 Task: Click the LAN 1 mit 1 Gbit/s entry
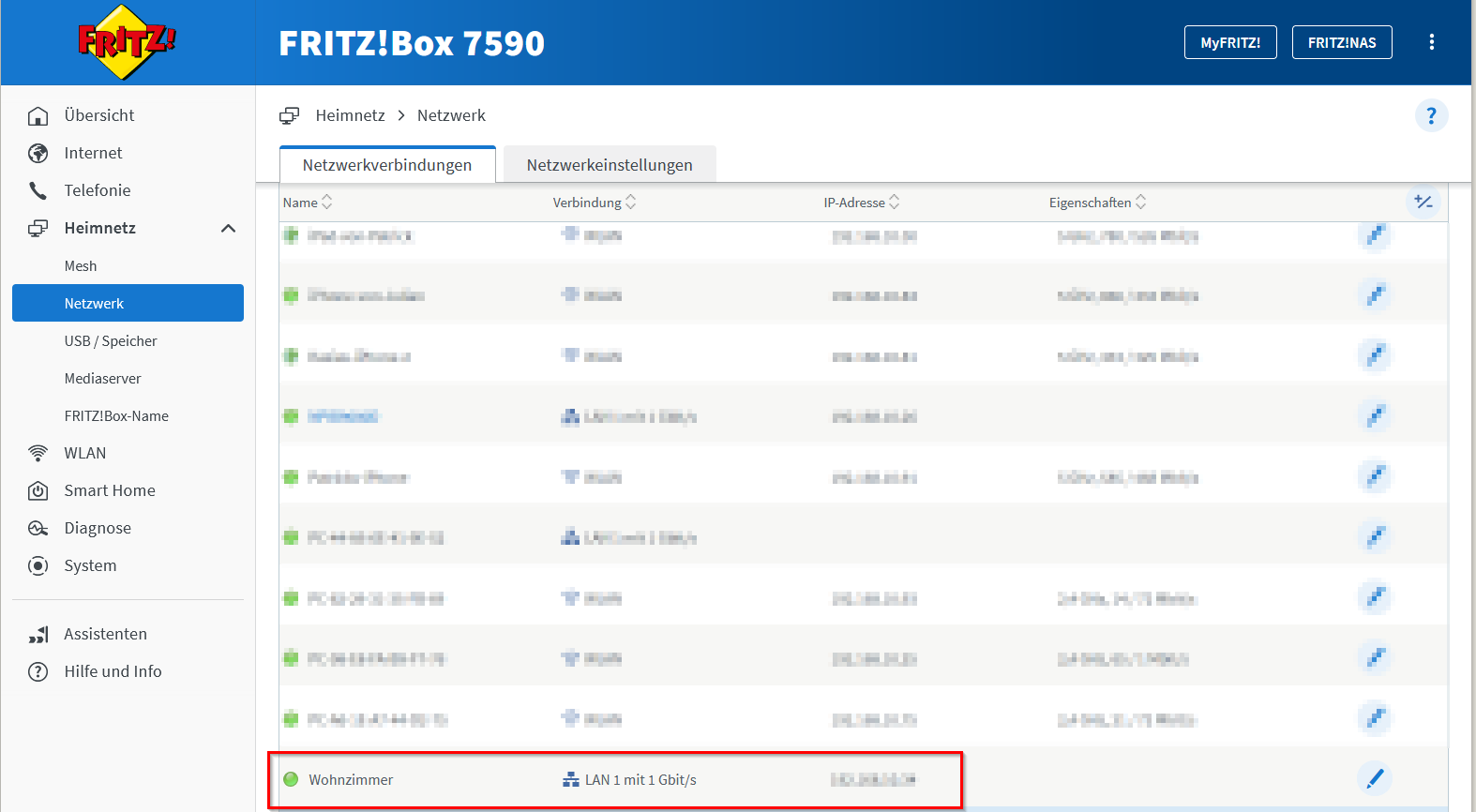click(640, 780)
